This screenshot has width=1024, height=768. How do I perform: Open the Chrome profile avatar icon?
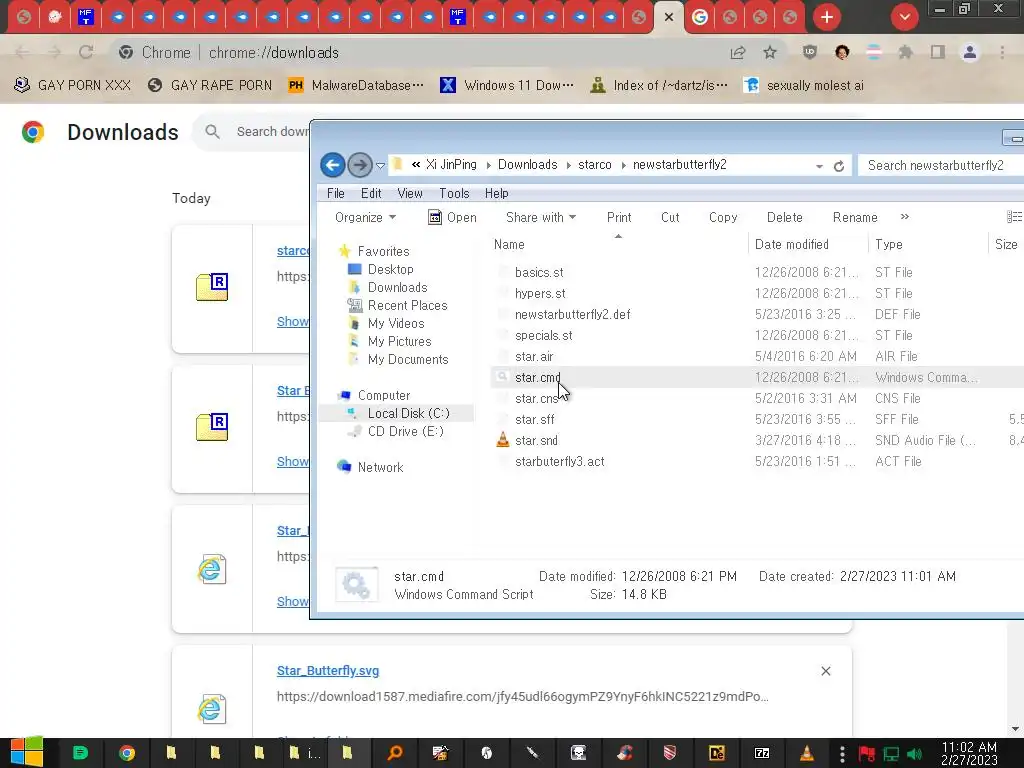click(970, 52)
